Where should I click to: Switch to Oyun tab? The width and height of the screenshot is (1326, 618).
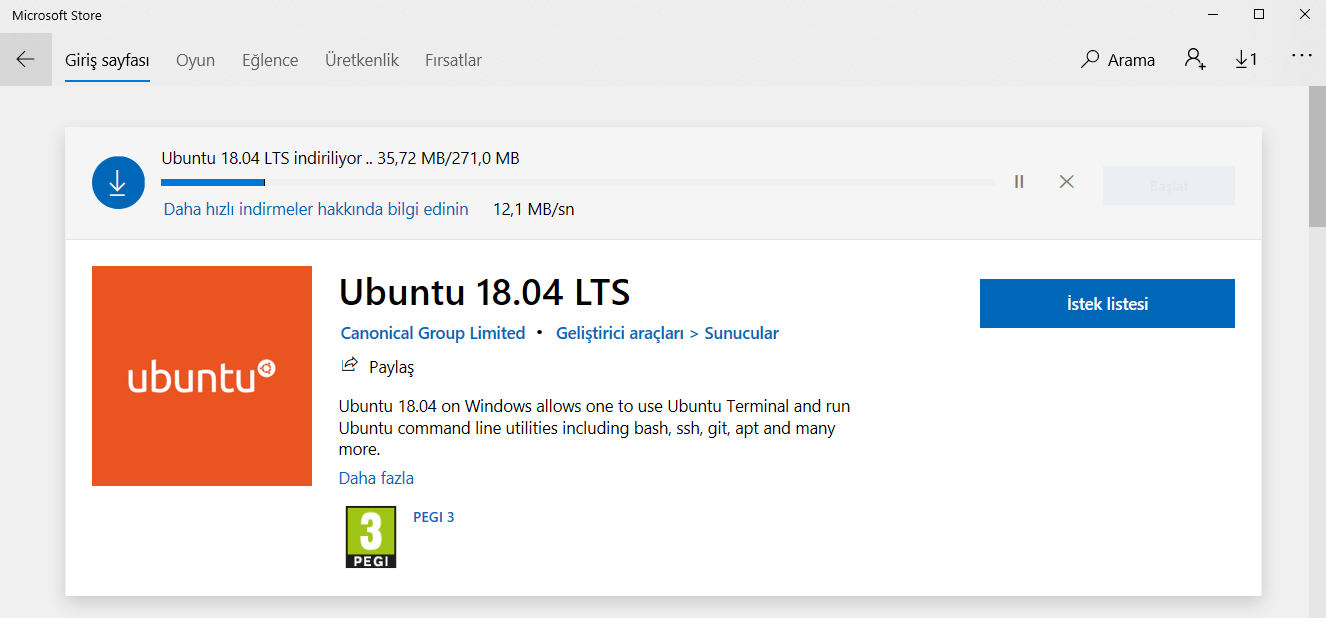point(196,60)
